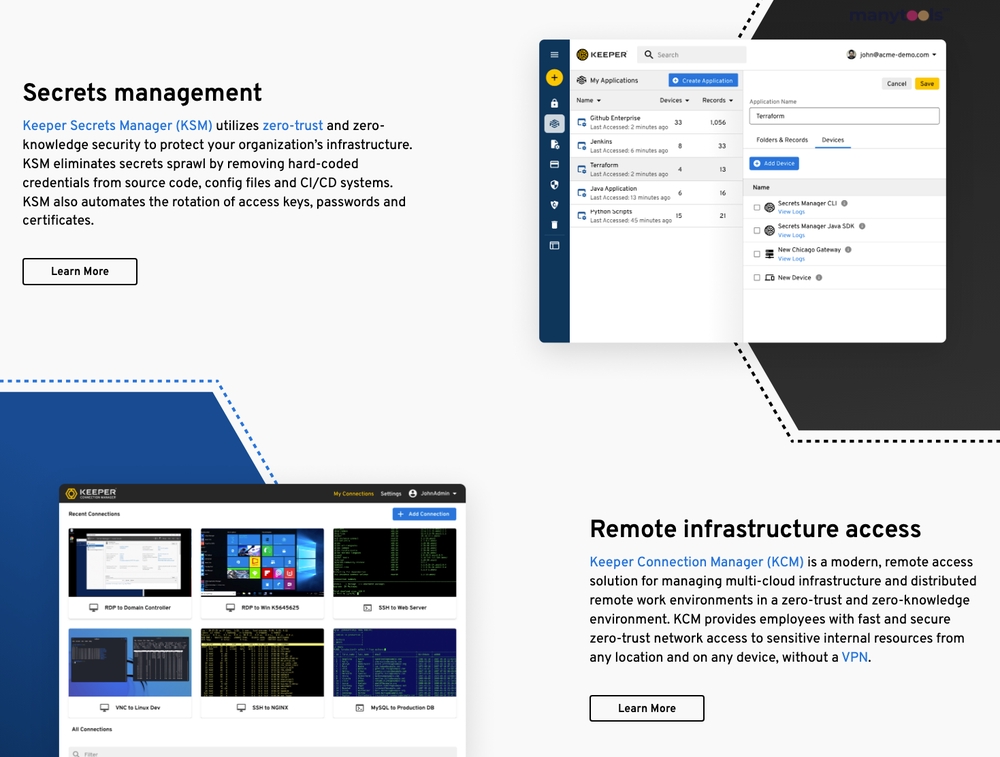The height and width of the screenshot is (757, 1000).
Task: Click the terminal icon beside MySQL to Production DB
Action: 360,708
